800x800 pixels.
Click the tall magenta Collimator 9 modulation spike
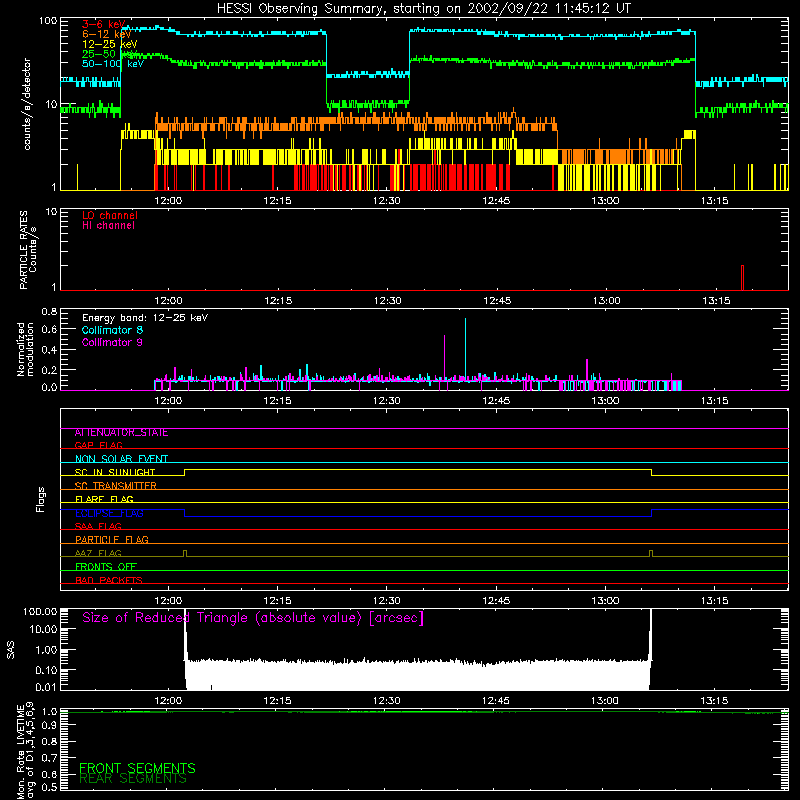click(x=444, y=358)
